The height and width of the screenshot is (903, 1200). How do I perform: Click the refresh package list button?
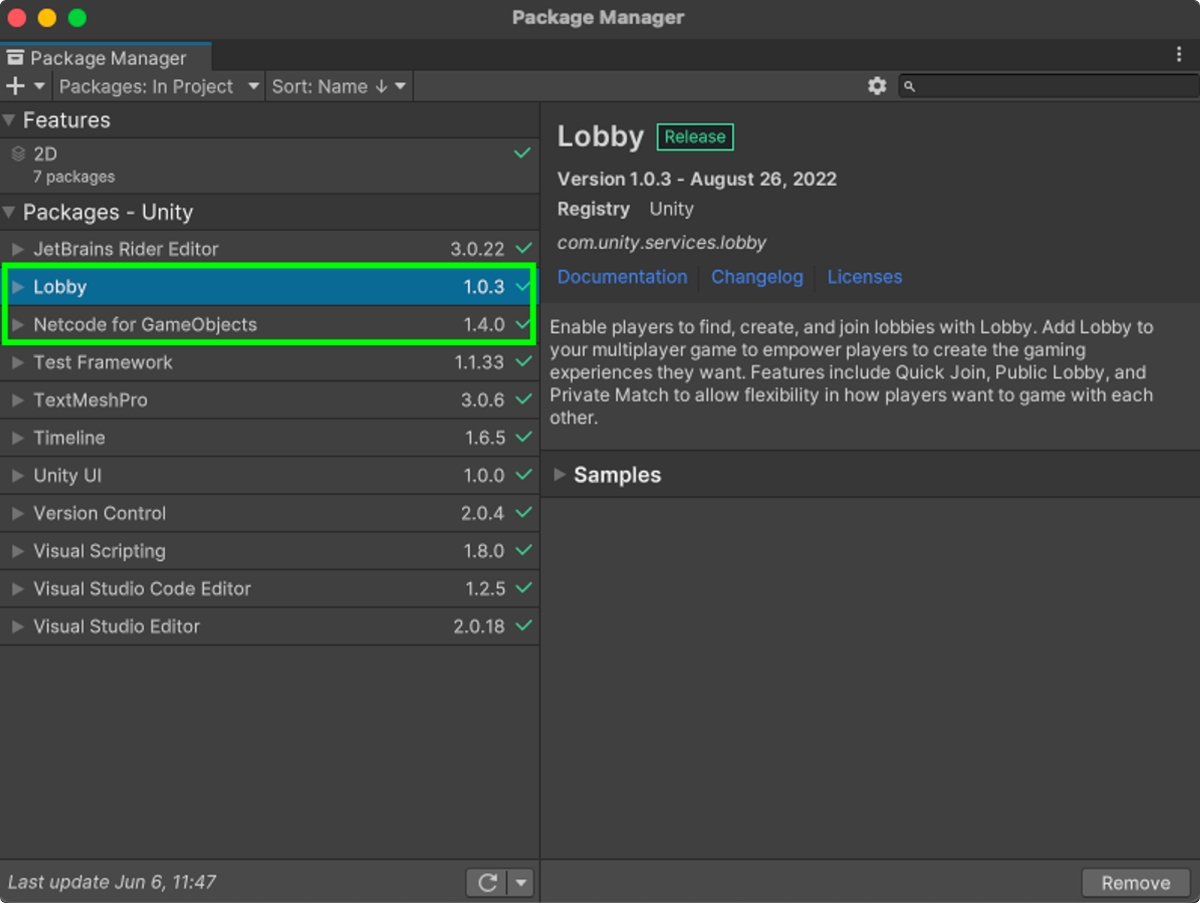coord(488,882)
